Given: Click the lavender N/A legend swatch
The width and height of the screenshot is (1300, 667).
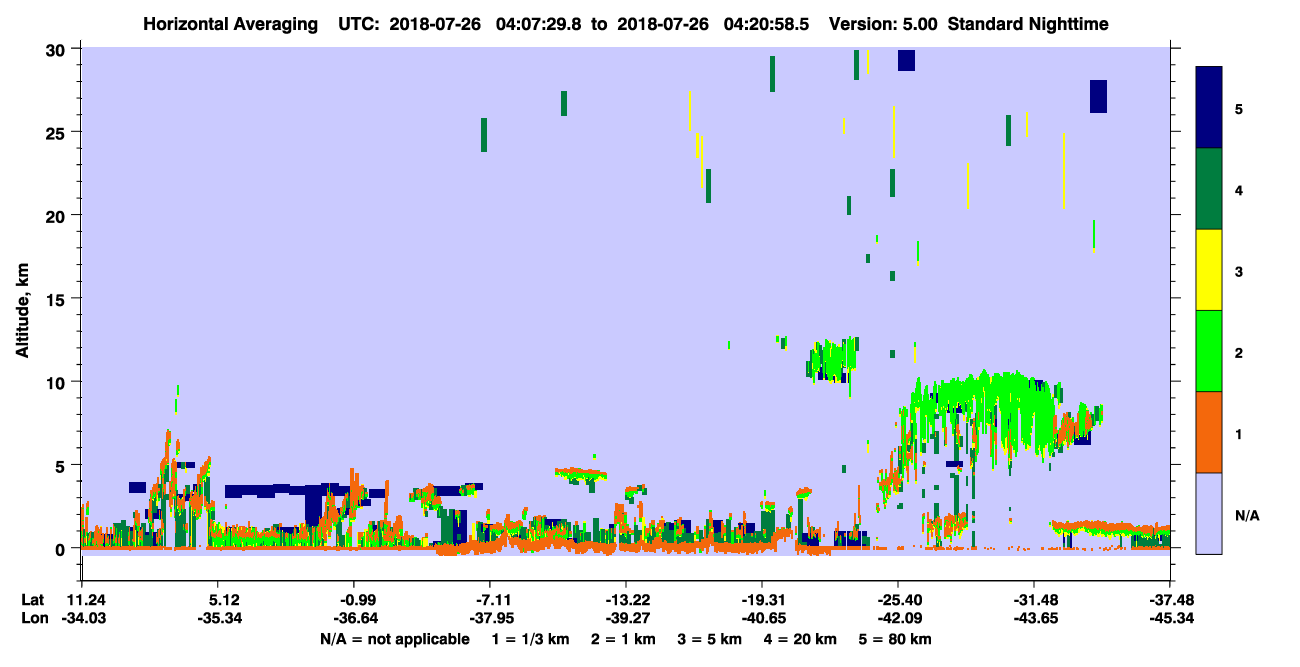Looking at the screenshot, I should (x=1209, y=513).
